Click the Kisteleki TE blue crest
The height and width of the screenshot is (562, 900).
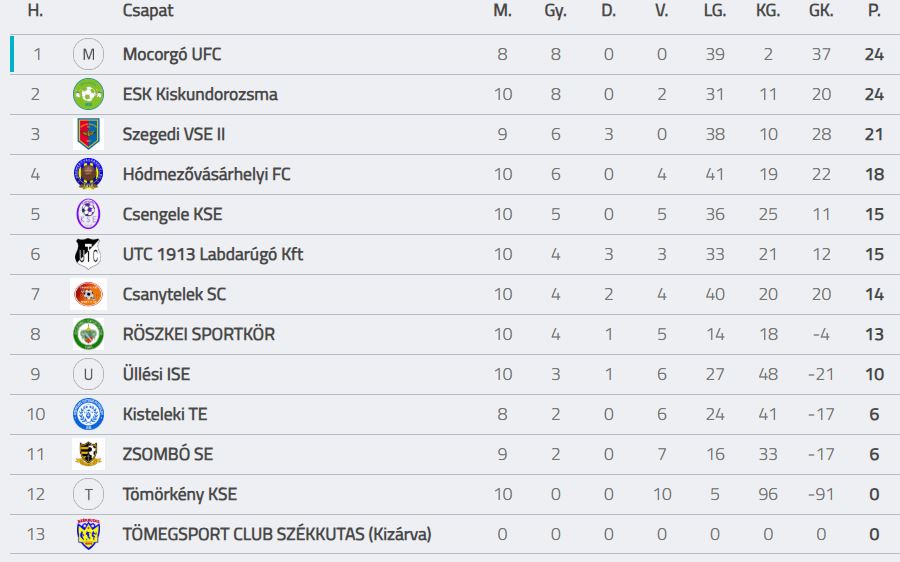coord(88,414)
